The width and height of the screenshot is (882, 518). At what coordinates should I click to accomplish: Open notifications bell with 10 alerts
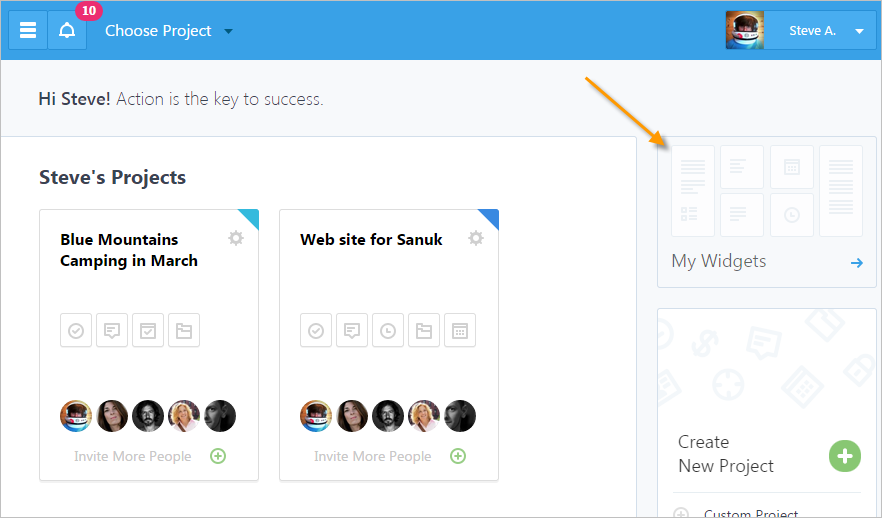pos(67,30)
